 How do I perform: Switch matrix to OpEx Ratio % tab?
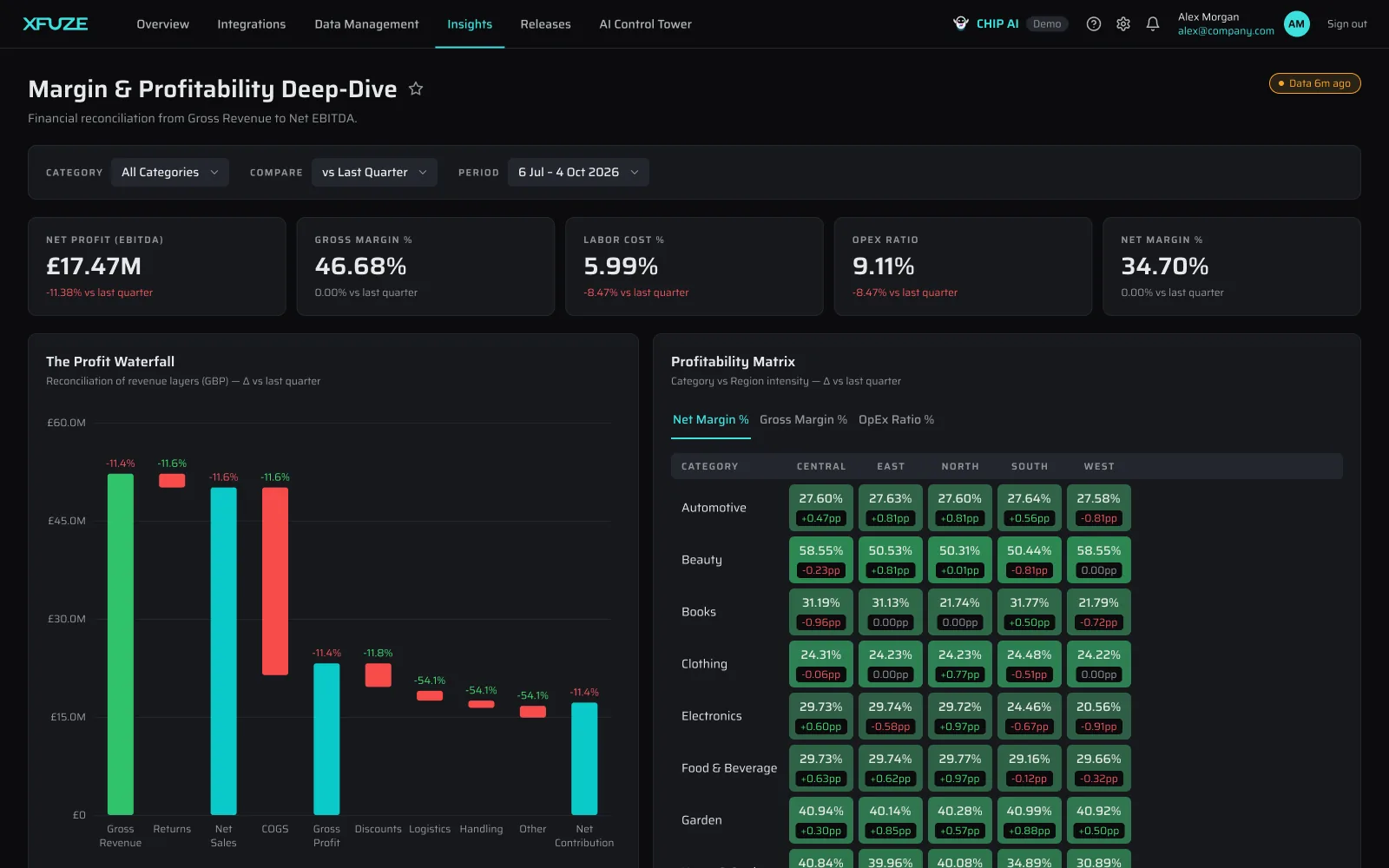[896, 419]
